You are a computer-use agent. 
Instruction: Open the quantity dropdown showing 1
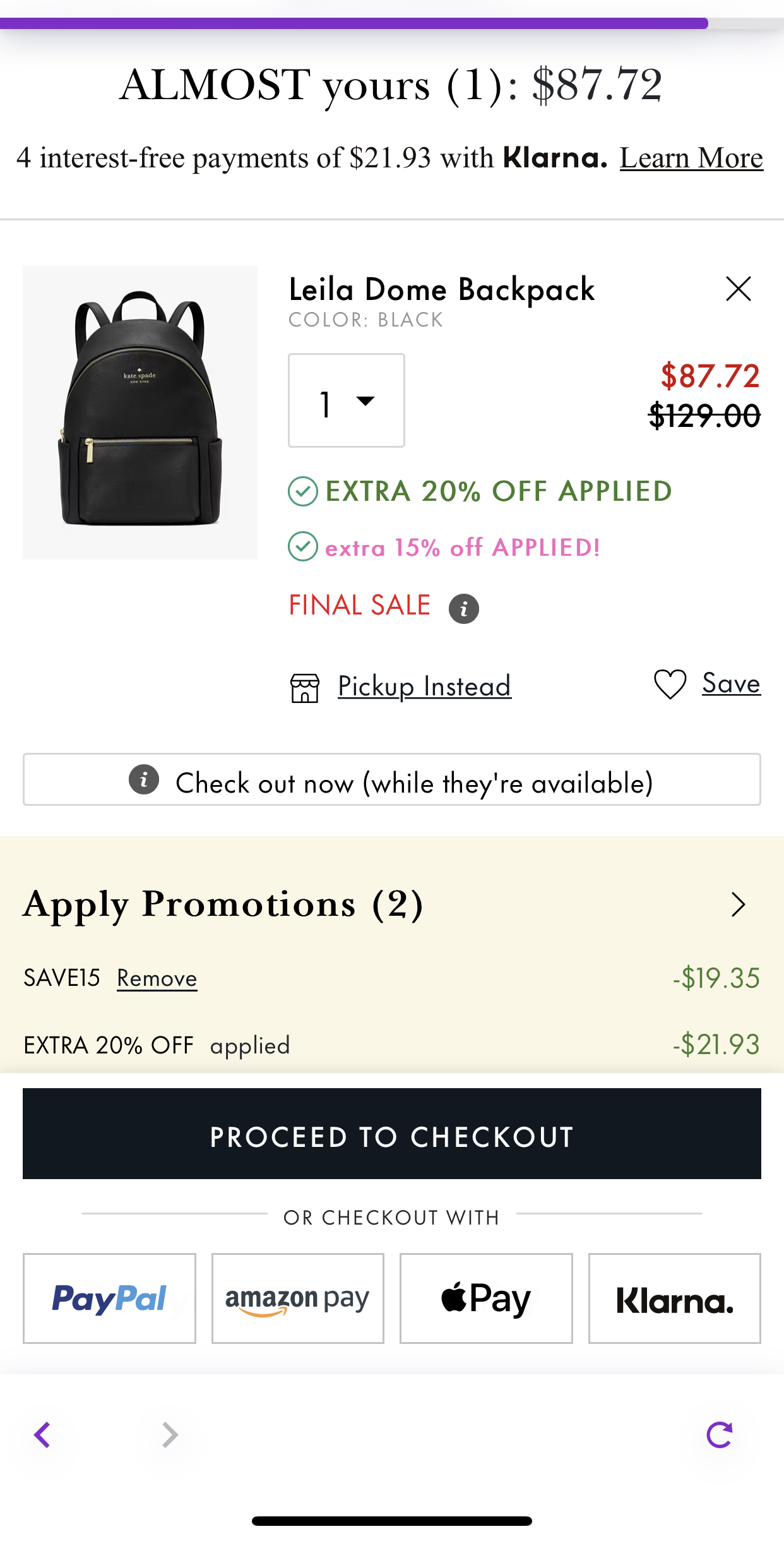[347, 400]
